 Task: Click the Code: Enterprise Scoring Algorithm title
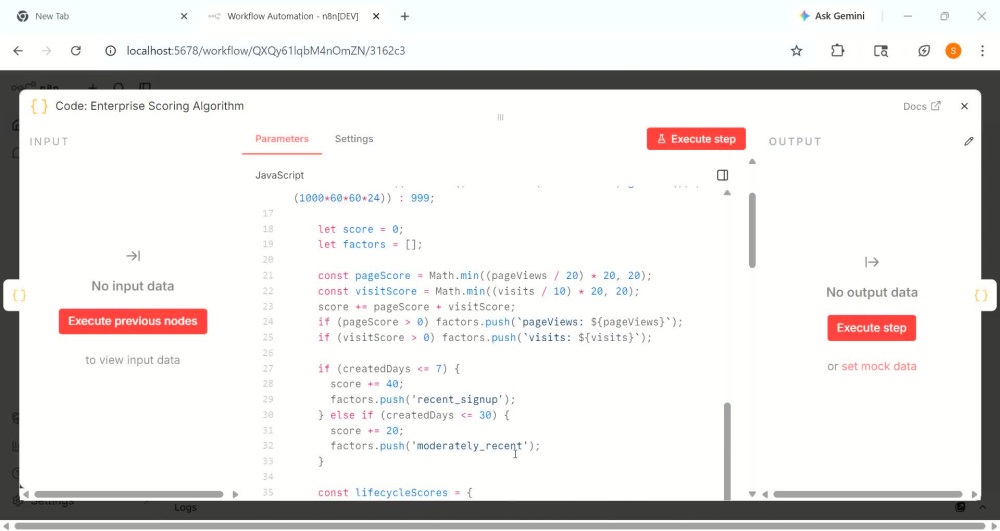[x=149, y=106]
